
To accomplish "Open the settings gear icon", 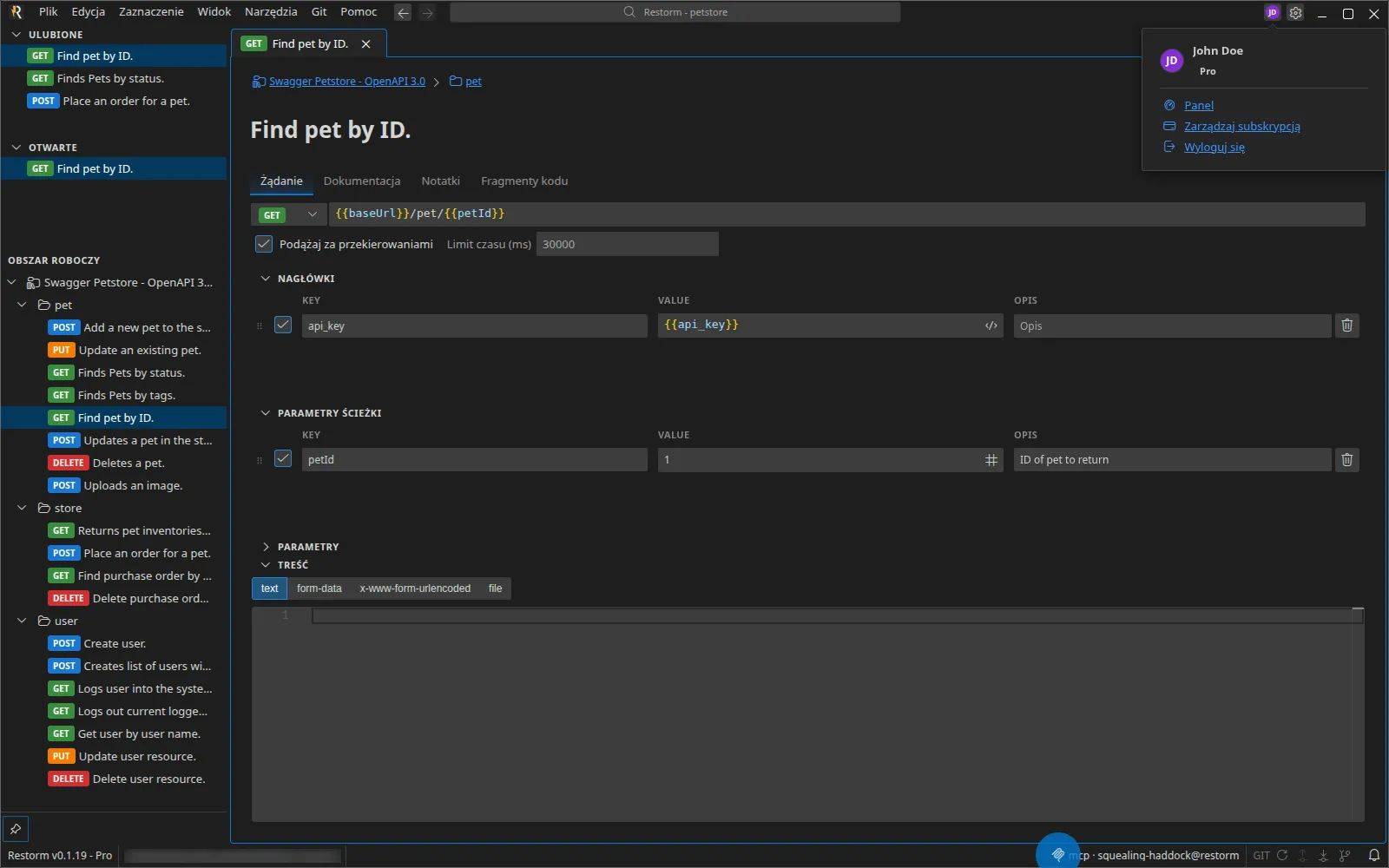I will click(1295, 13).
